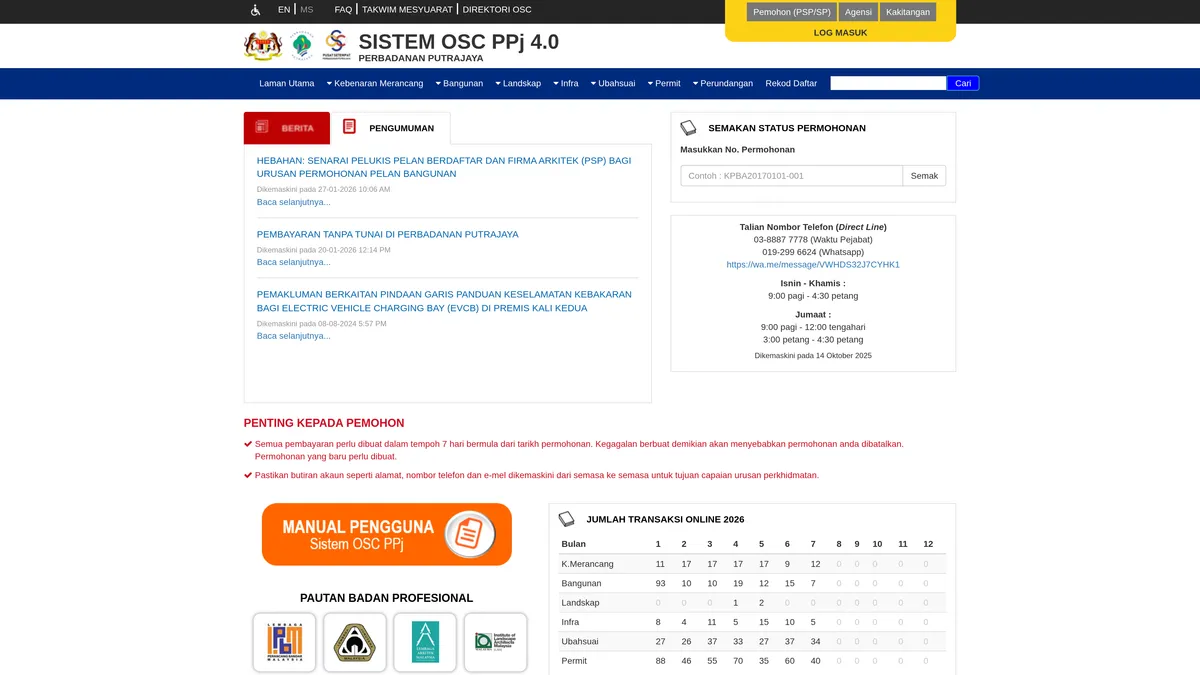Image resolution: width=1200 pixels, height=675 pixels.
Task: Expand Landskap dropdown menu
Action: pos(518,84)
